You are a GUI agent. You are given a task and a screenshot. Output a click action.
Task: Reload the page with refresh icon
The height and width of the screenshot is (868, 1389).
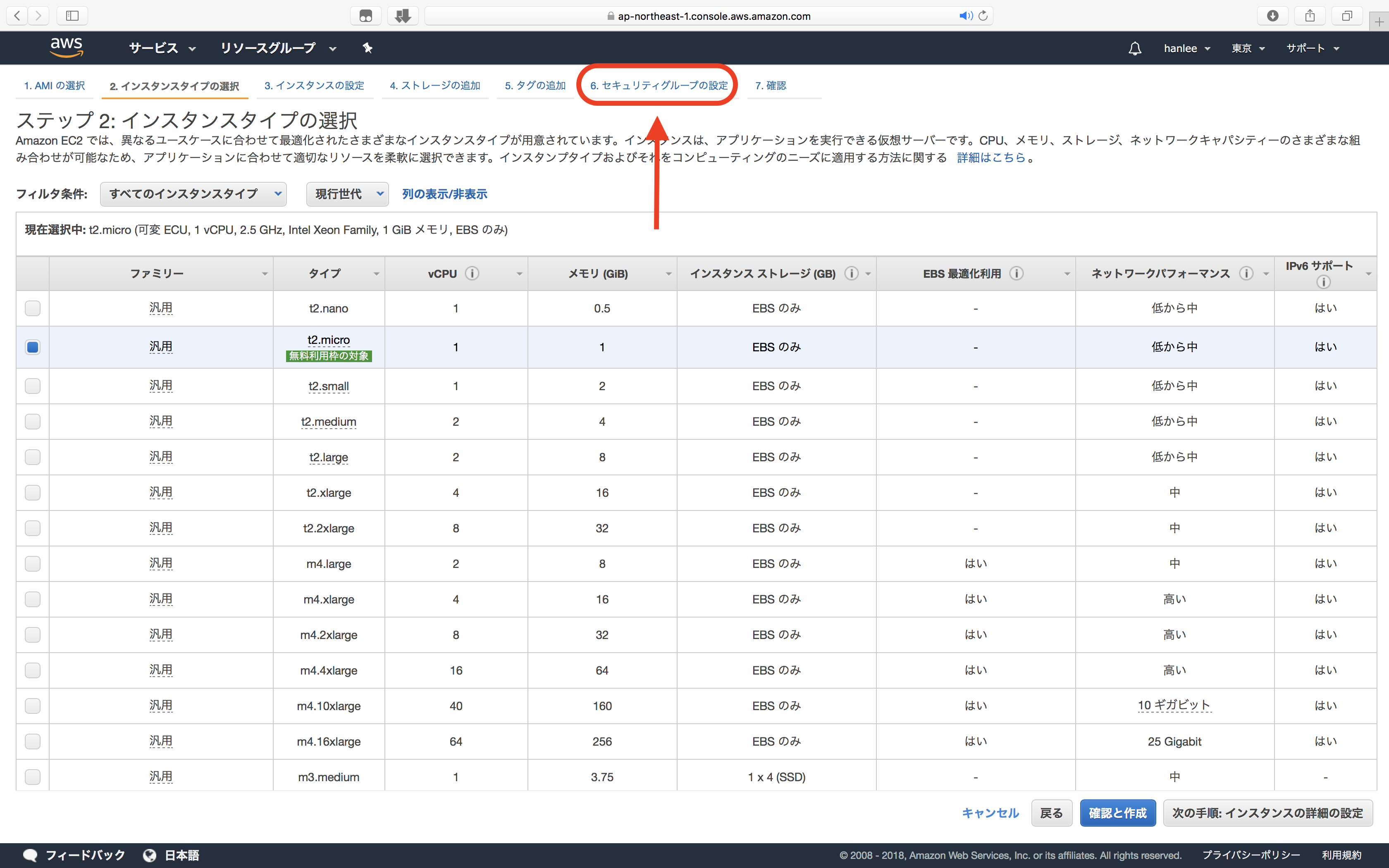point(983,16)
